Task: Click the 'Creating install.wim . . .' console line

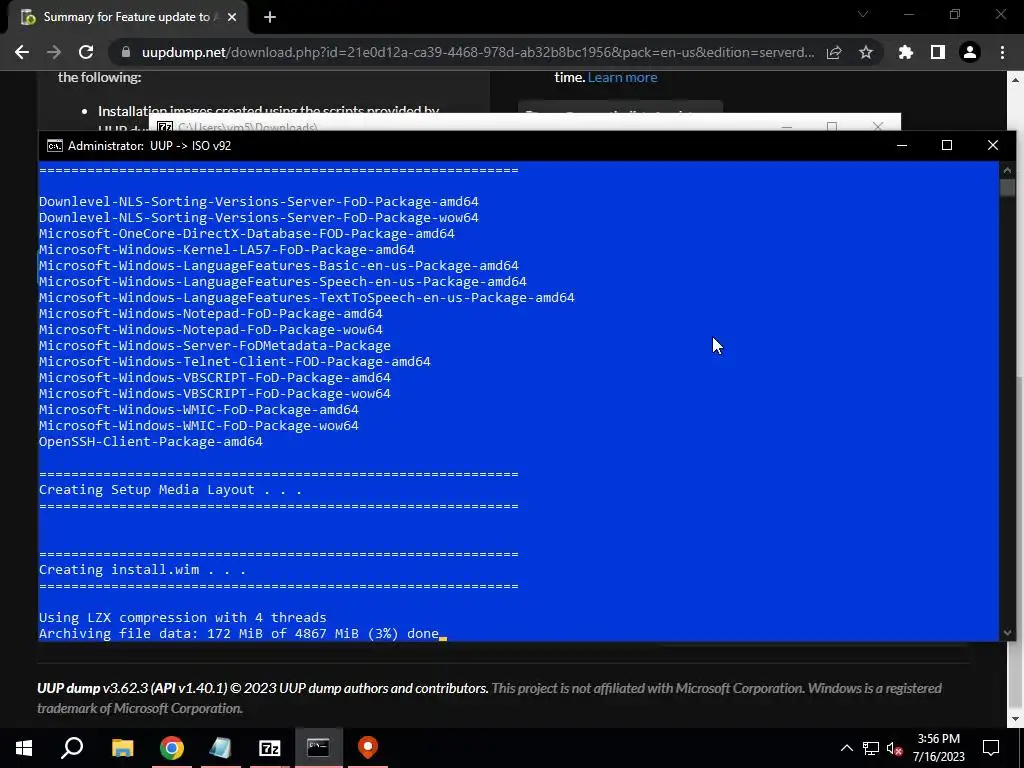Action: (142, 569)
